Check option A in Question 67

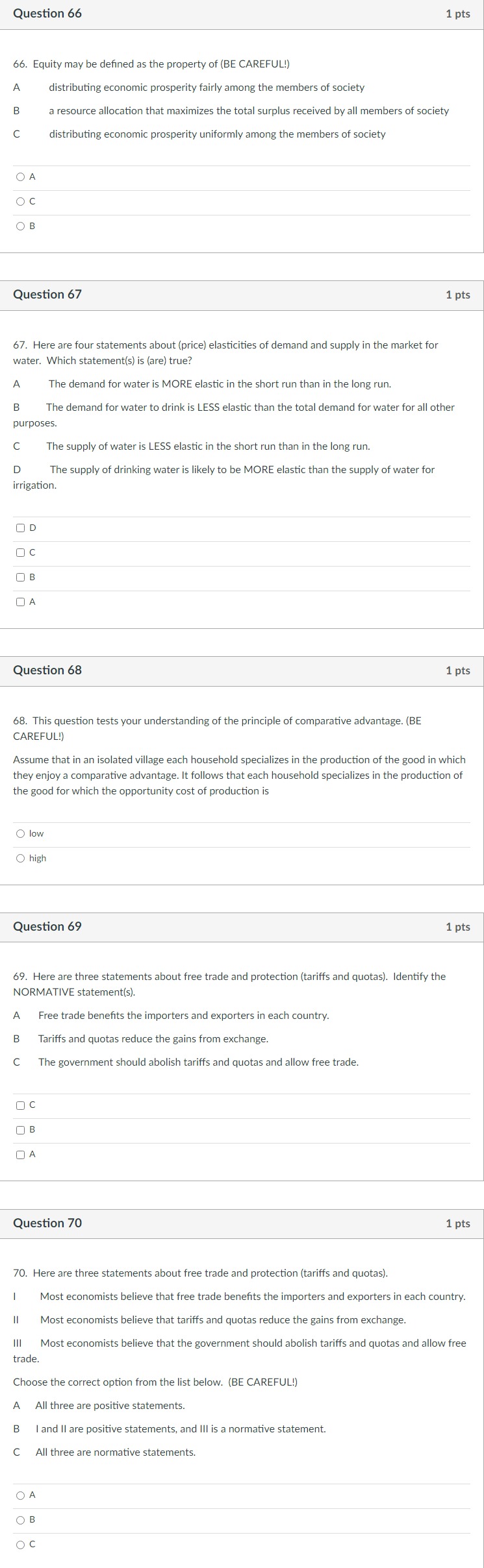(x=20, y=602)
